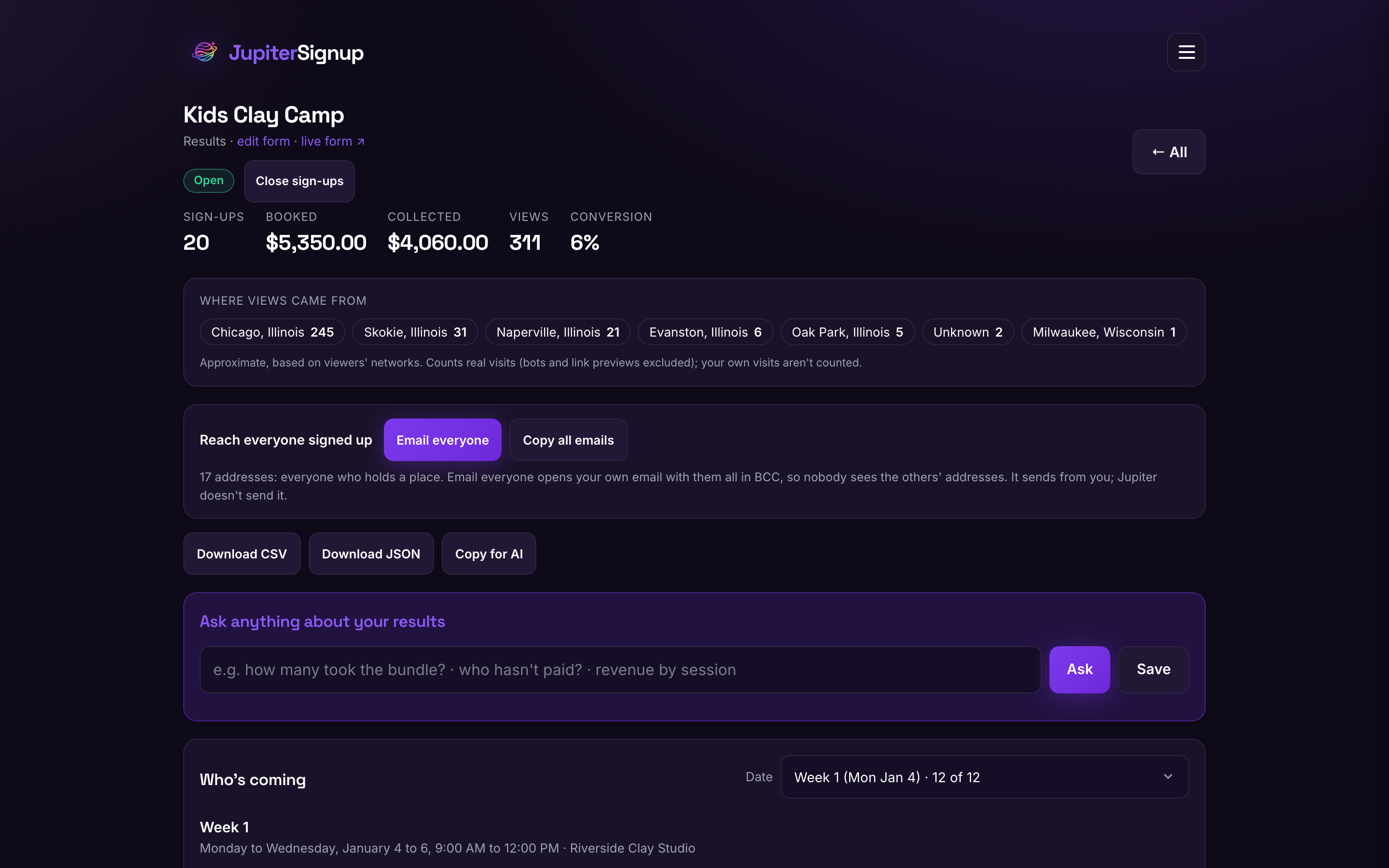Click the Who's coming heading
Viewport: 1389px width, 868px height.
coord(253,779)
